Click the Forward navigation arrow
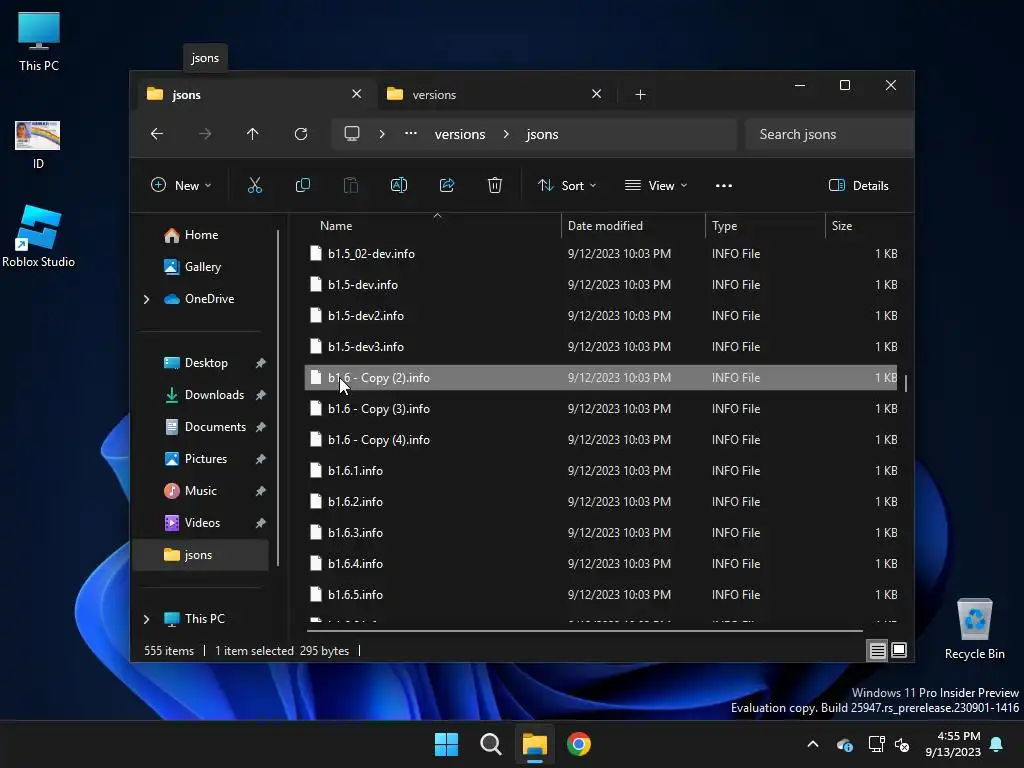Viewport: 1024px width, 768px height. tap(205, 134)
